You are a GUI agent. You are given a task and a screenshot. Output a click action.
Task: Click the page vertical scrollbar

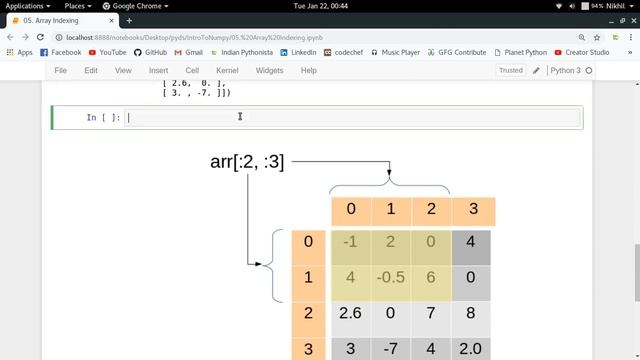coord(637,273)
